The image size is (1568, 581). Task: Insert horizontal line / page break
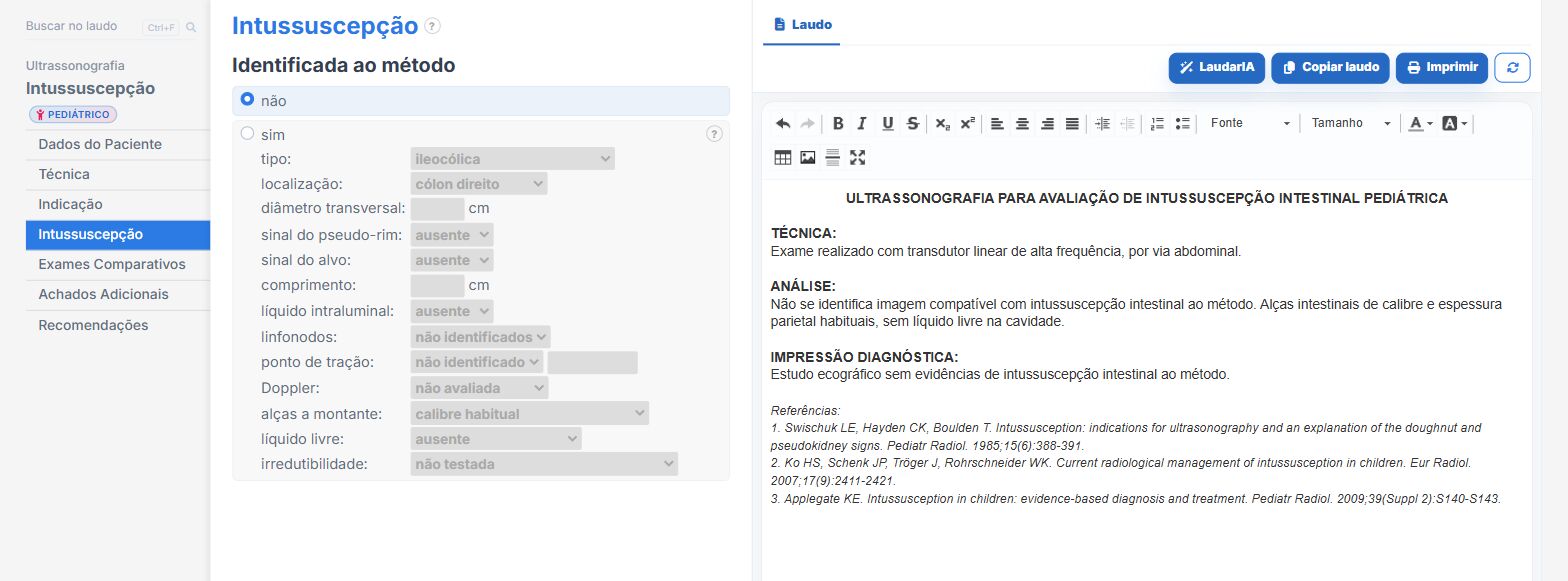(832, 157)
